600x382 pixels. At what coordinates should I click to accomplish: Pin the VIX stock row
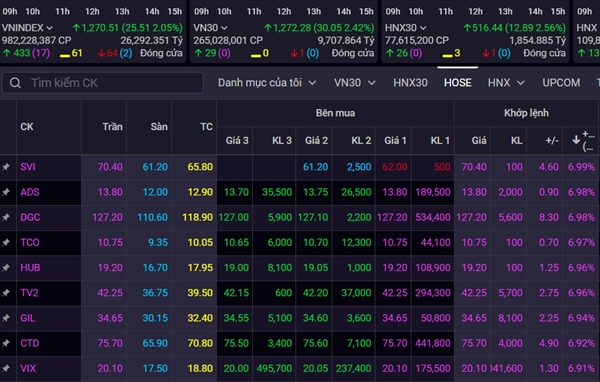[x=6, y=368]
